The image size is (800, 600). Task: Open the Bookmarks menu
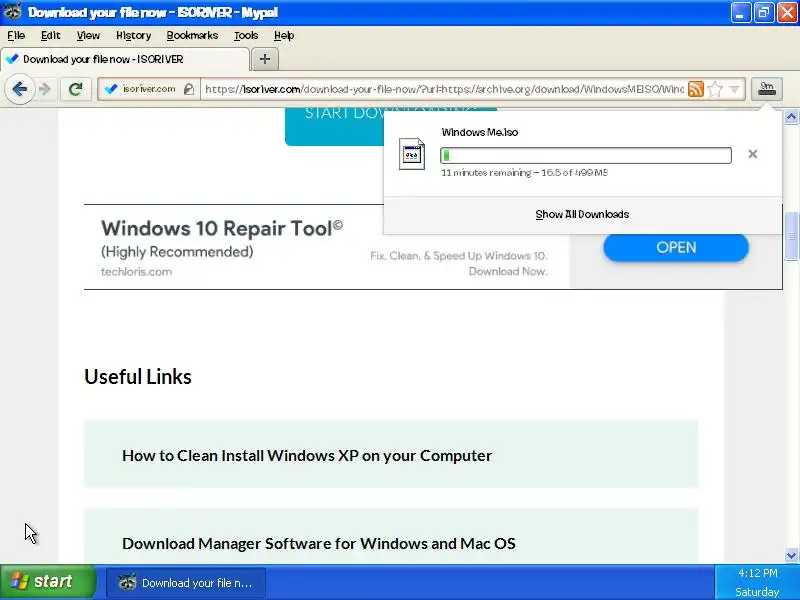pos(192,35)
